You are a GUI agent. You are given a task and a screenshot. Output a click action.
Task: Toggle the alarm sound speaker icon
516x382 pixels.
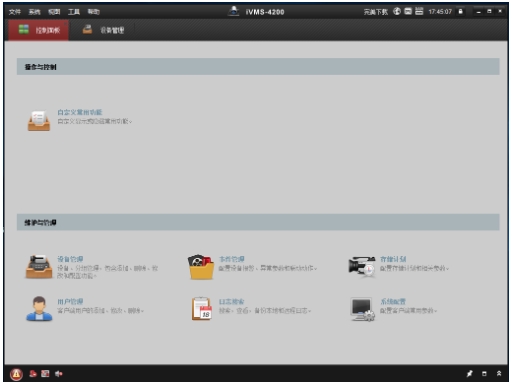coord(59,374)
